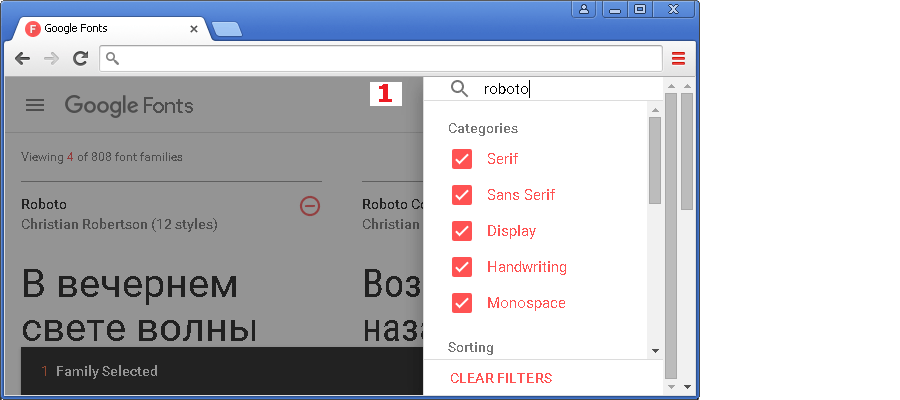This screenshot has height=400, width=900.
Task: Remove Roboto with the minus circle icon
Action: click(x=310, y=206)
